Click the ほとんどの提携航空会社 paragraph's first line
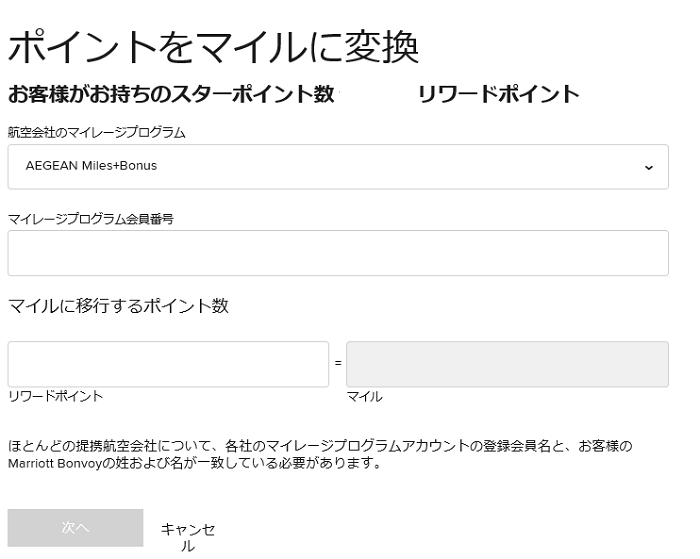This screenshot has width=700, height=559. tap(320, 446)
